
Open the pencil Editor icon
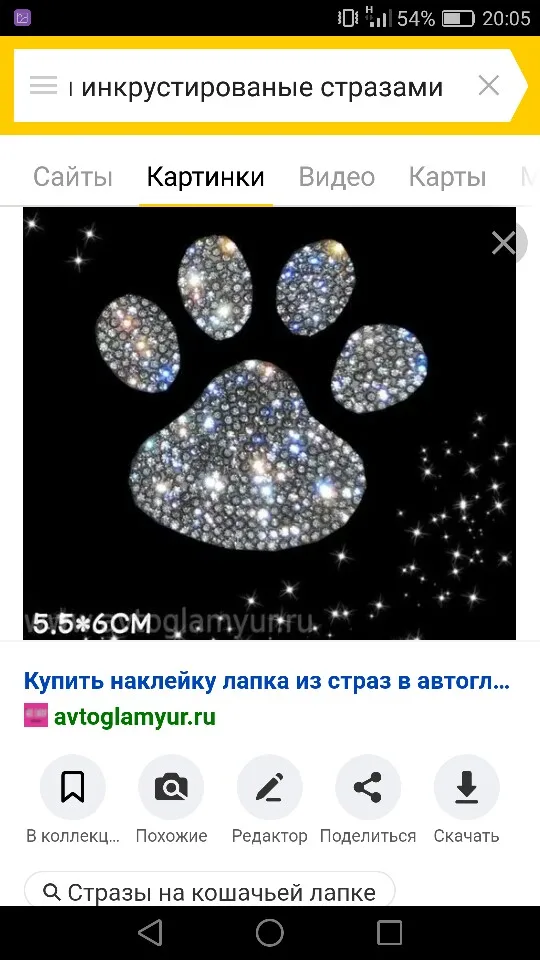(x=269, y=787)
